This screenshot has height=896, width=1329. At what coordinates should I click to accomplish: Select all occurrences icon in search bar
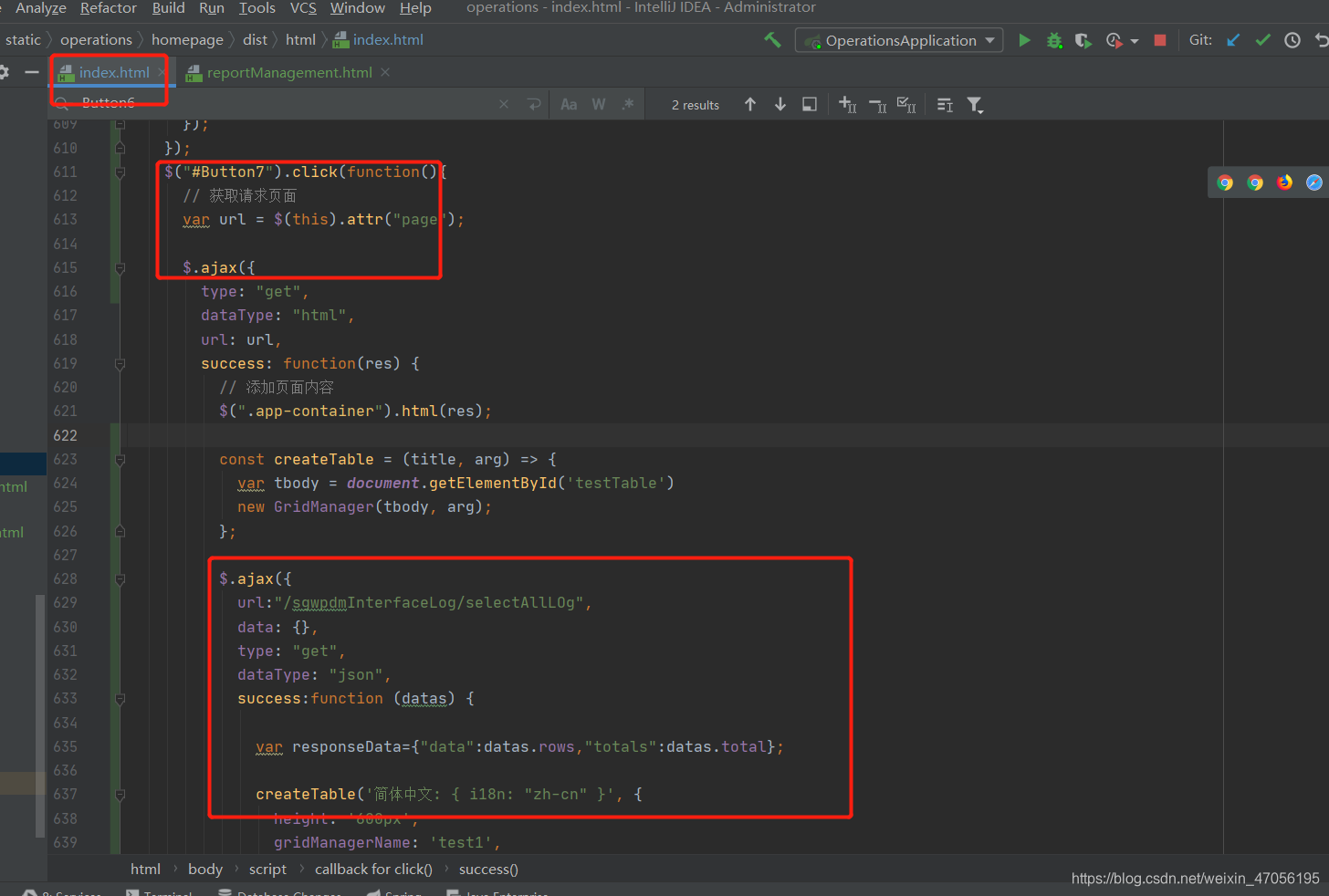click(906, 105)
